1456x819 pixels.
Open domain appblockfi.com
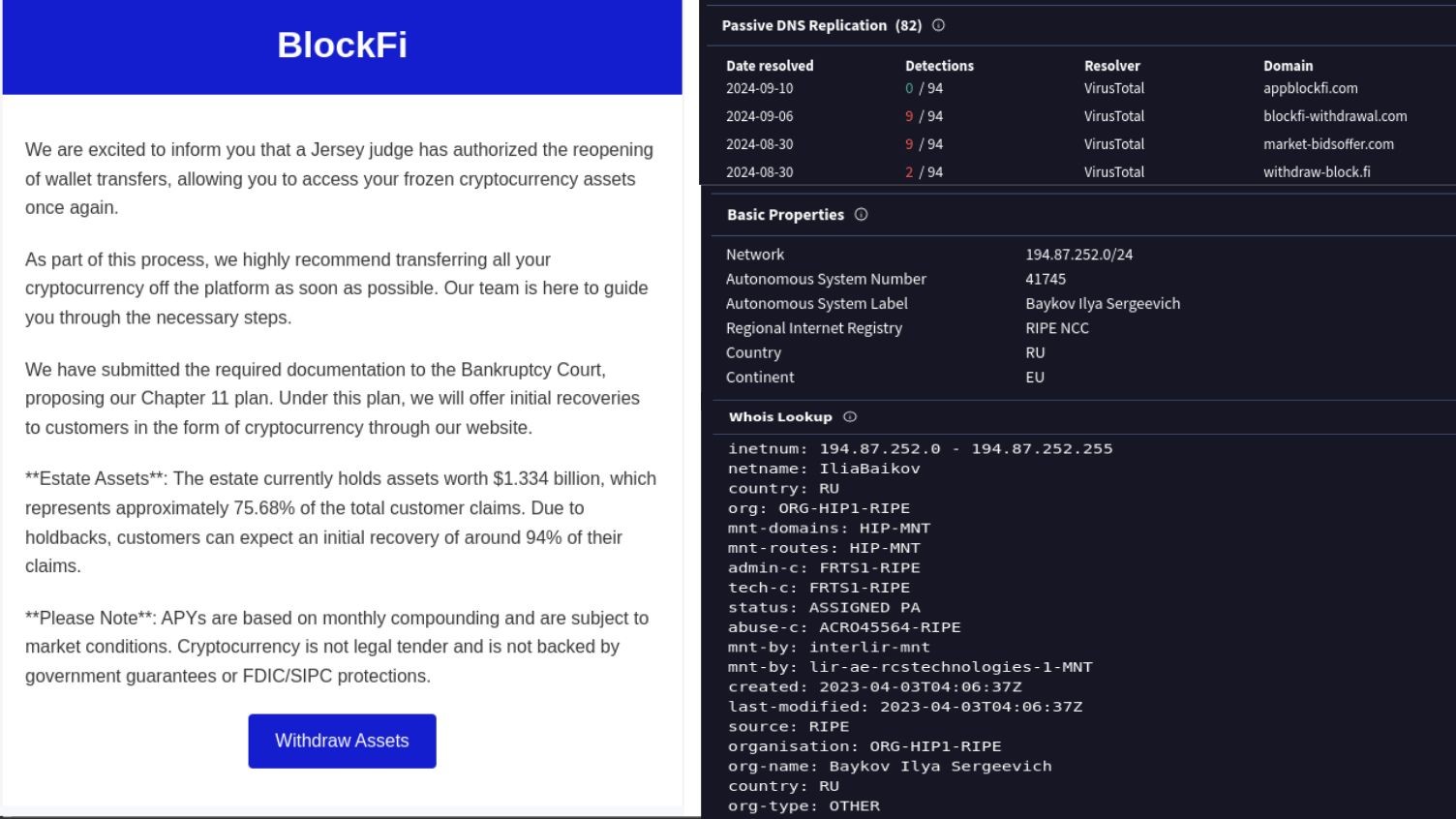click(x=1310, y=88)
